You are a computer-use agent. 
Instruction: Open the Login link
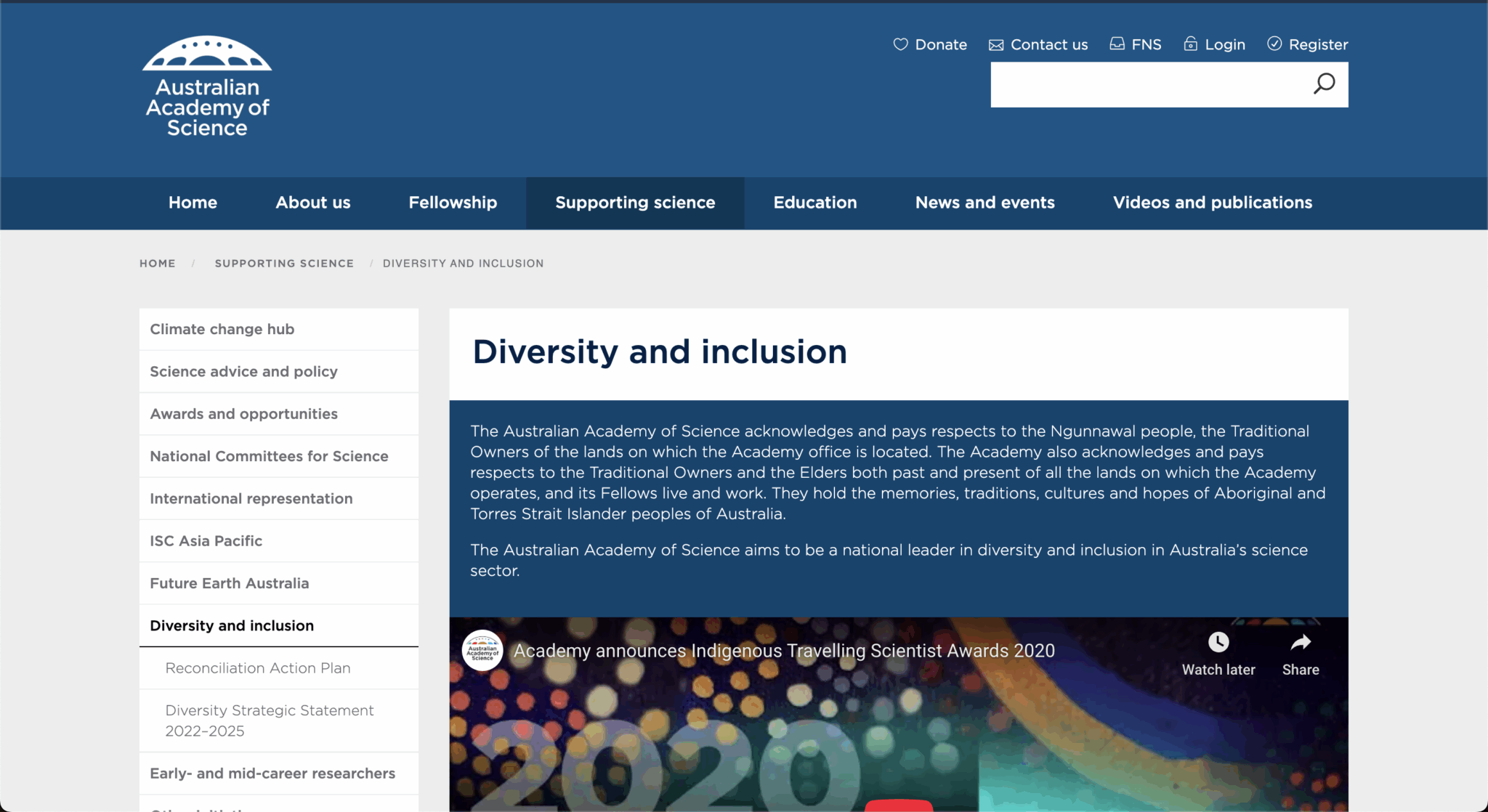(1225, 44)
